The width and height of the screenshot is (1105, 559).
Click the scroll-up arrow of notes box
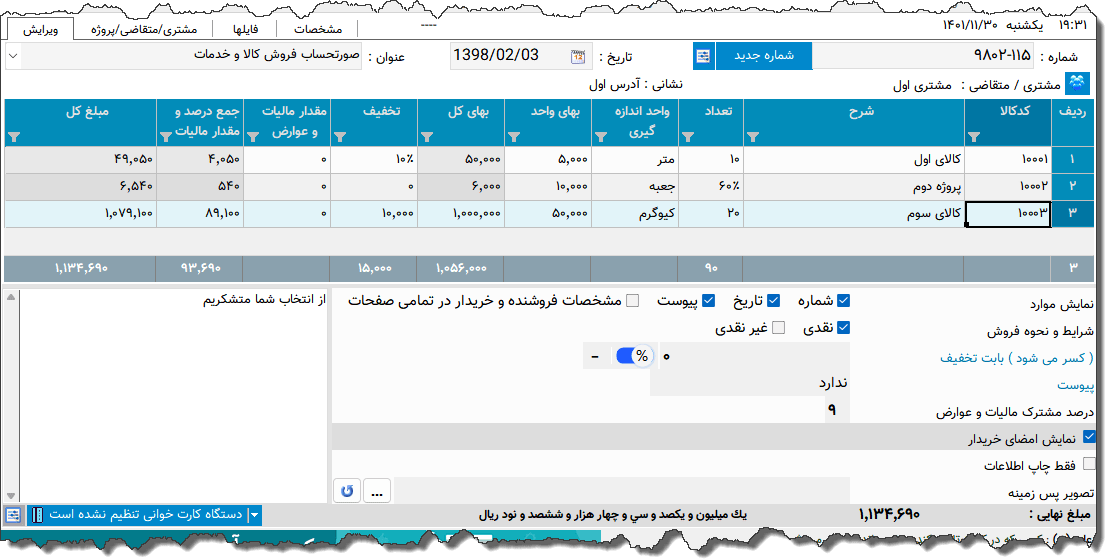point(11,297)
